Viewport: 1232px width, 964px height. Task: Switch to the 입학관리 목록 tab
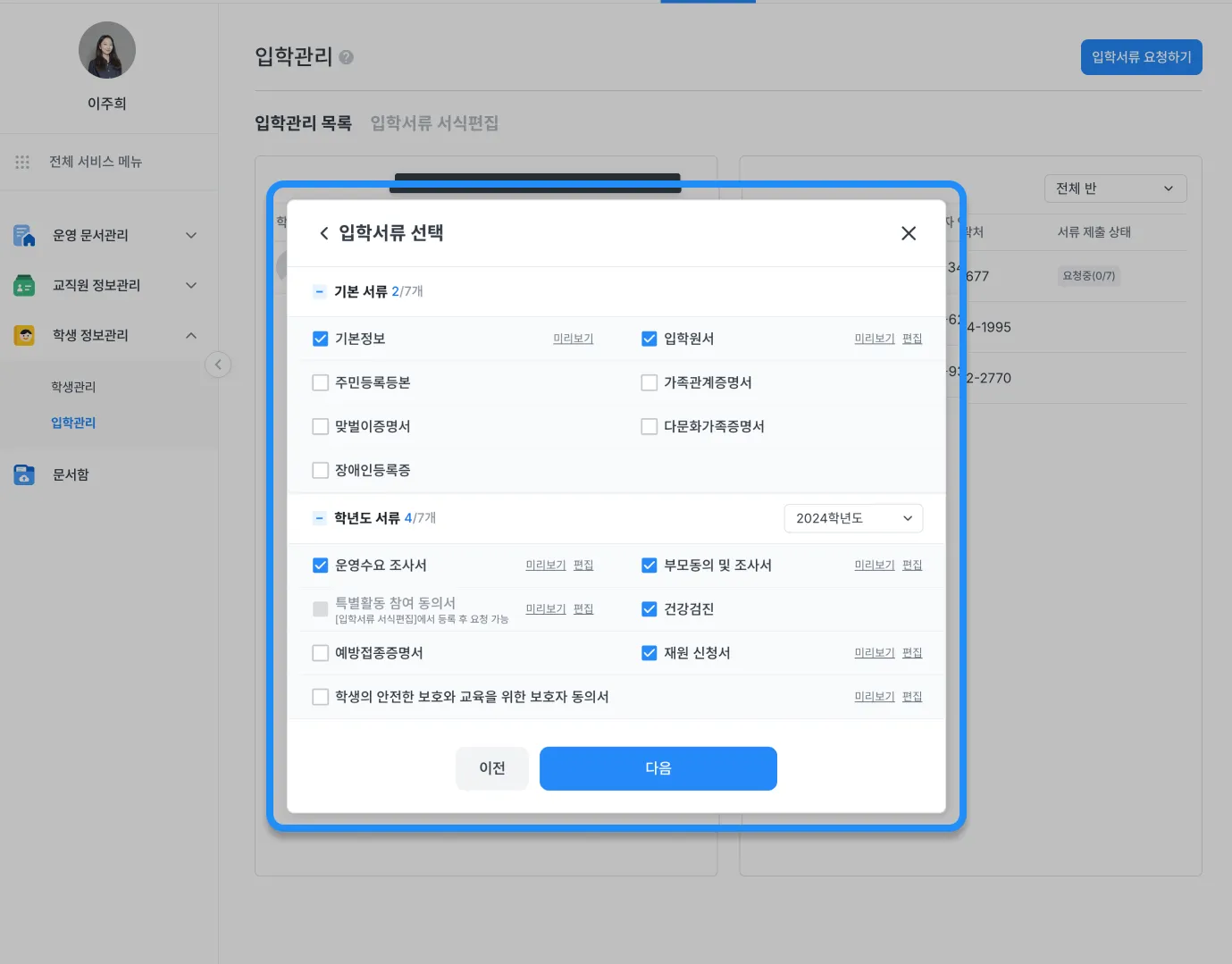click(303, 123)
